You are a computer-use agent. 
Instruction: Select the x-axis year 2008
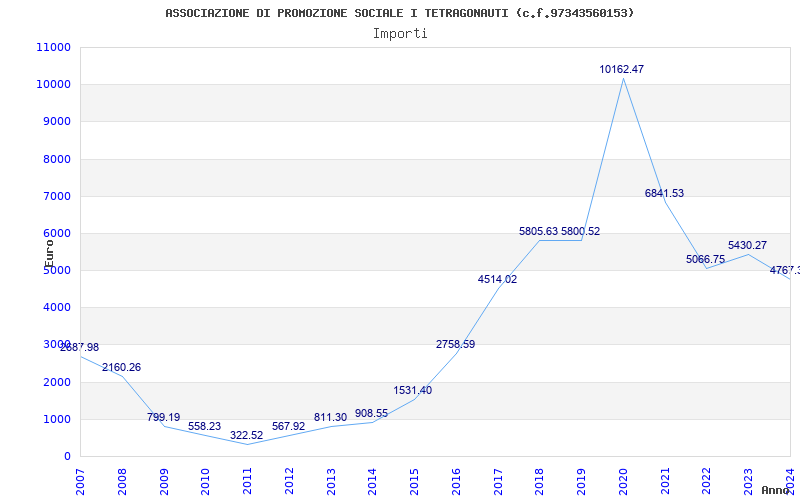(x=122, y=482)
